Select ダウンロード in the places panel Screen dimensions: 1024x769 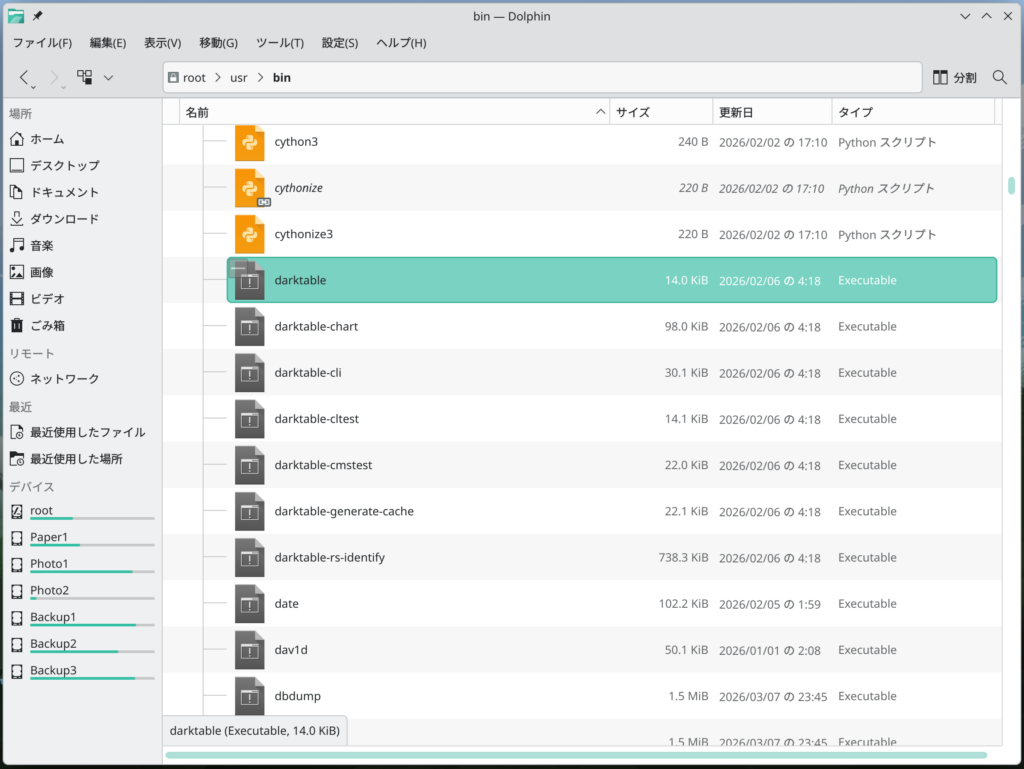tap(64, 219)
